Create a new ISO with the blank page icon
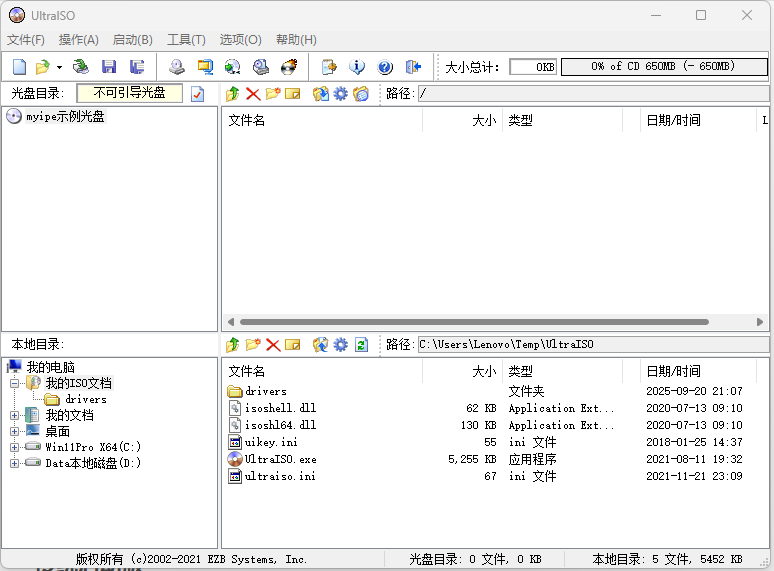 (19, 67)
